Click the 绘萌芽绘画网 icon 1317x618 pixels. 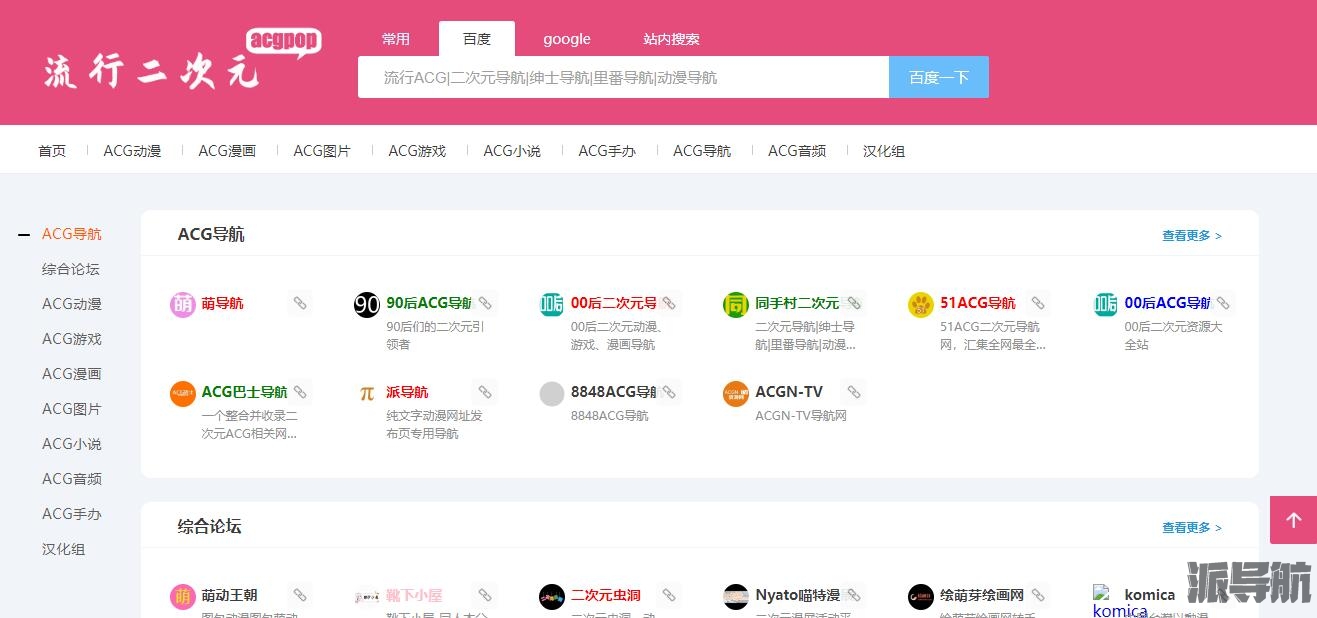[x=921, y=597]
